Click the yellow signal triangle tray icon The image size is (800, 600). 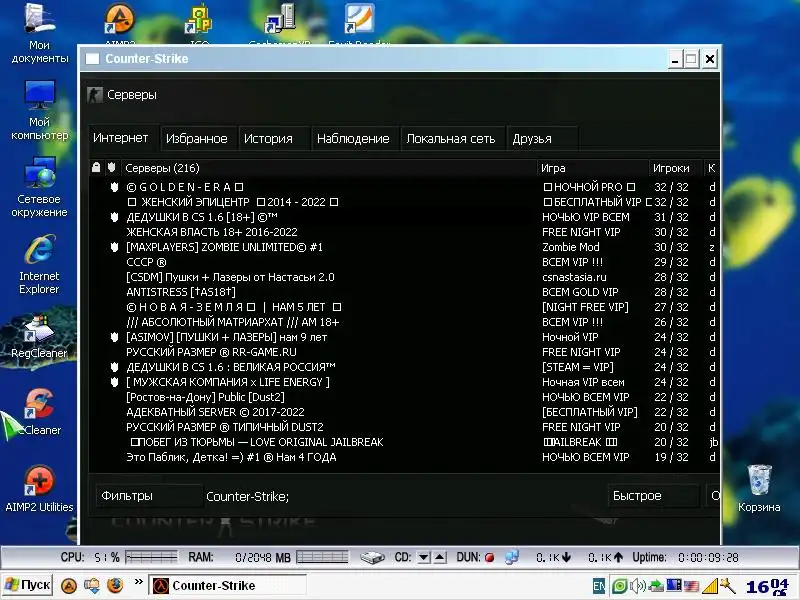click(x=710, y=586)
